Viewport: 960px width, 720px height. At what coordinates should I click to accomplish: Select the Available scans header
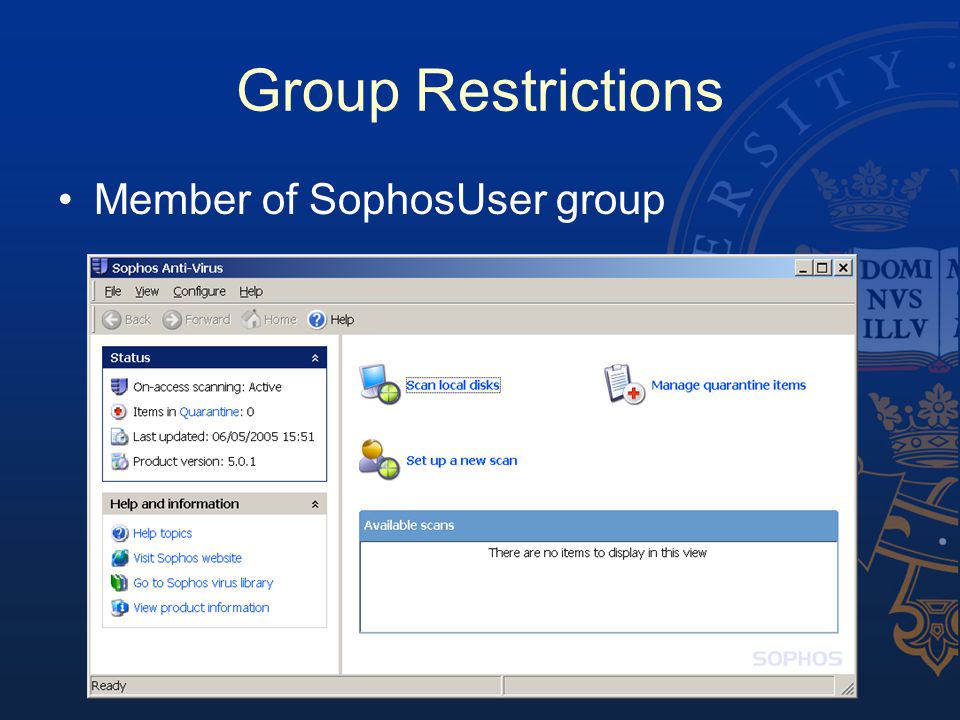pyautogui.click(x=598, y=525)
